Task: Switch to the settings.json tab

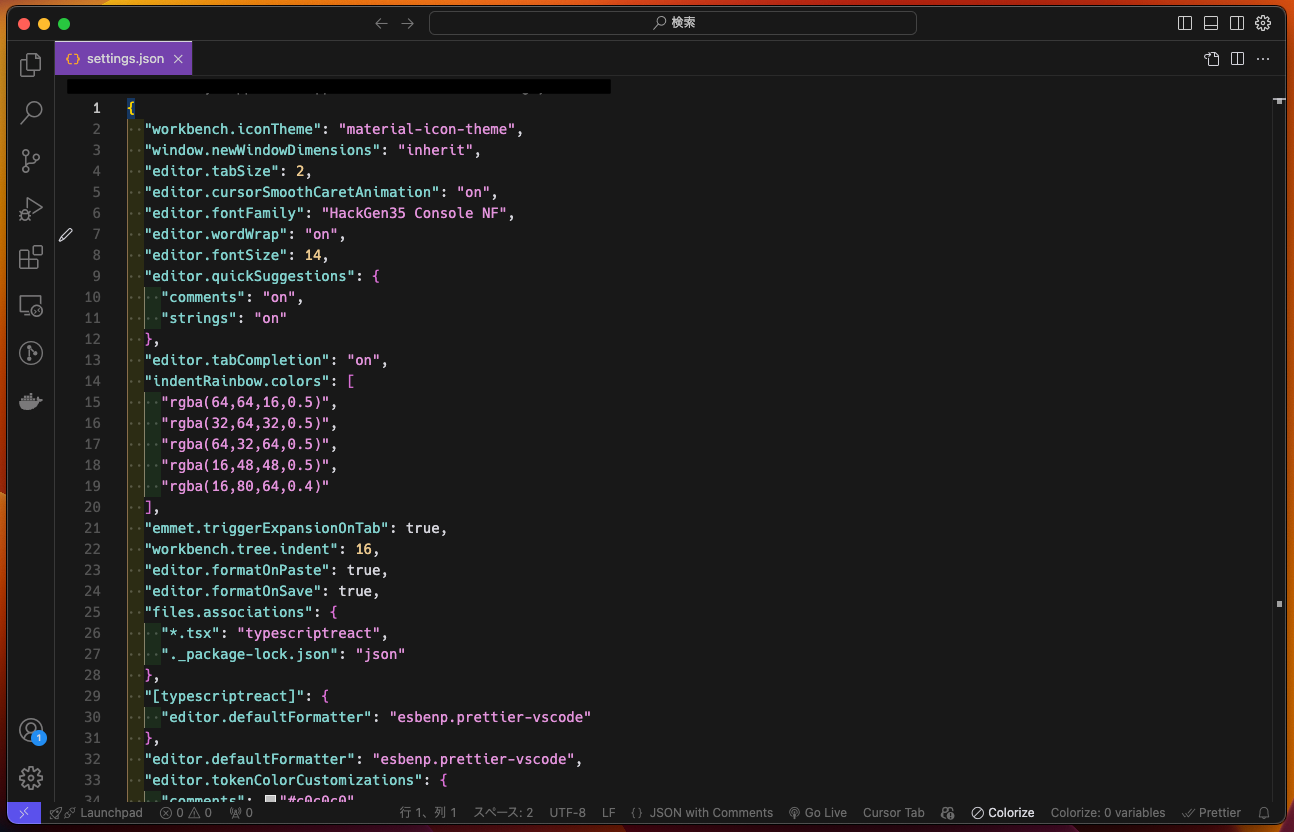Action: [x=124, y=59]
